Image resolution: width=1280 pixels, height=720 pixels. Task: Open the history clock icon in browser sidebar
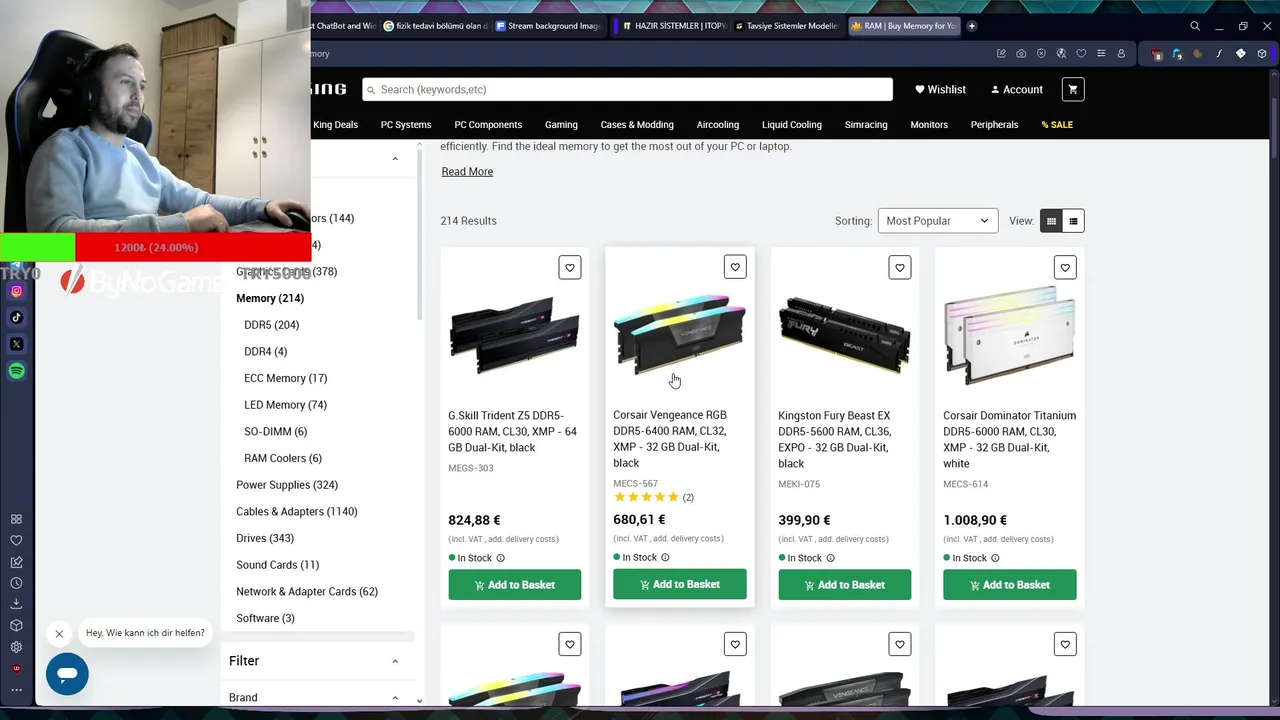[x=16, y=583]
